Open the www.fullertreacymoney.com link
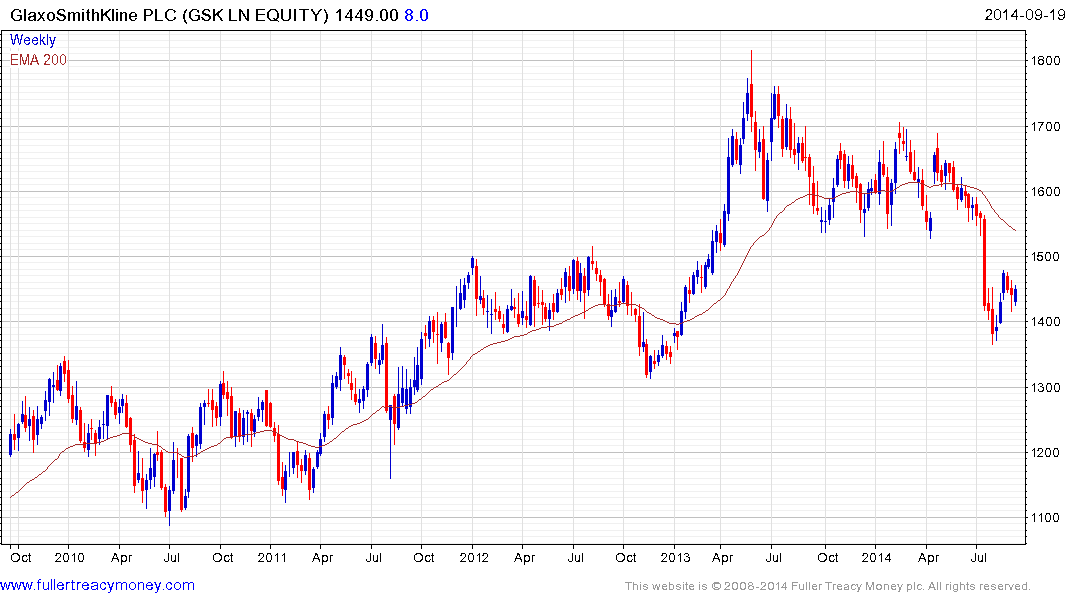Image resolution: width=1075 pixels, height=600 pixels. pyautogui.click(x=97, y=585)
